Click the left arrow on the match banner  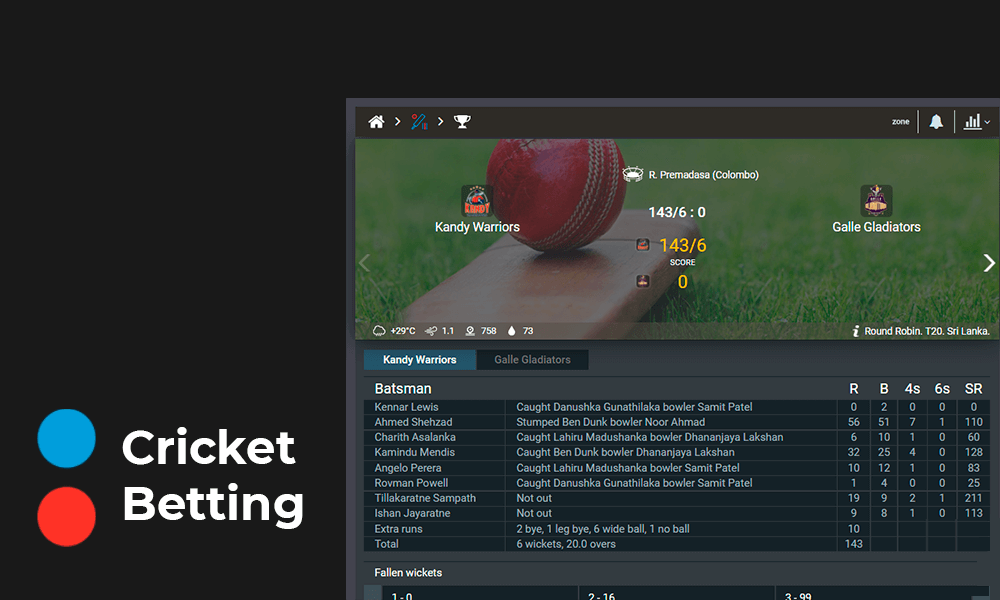[x=365, y=262]
